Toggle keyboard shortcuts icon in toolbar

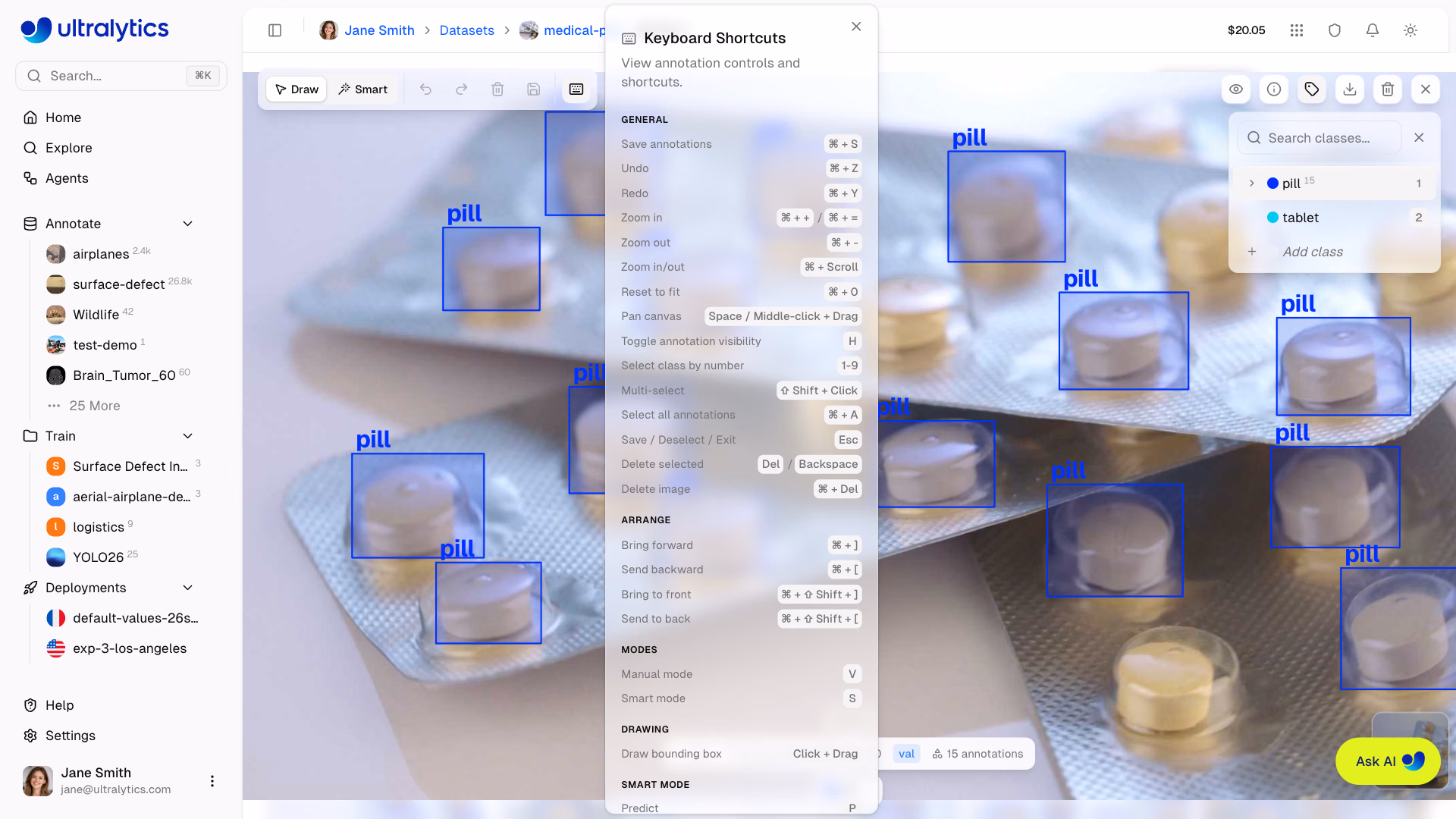click(x=576, y=89)
